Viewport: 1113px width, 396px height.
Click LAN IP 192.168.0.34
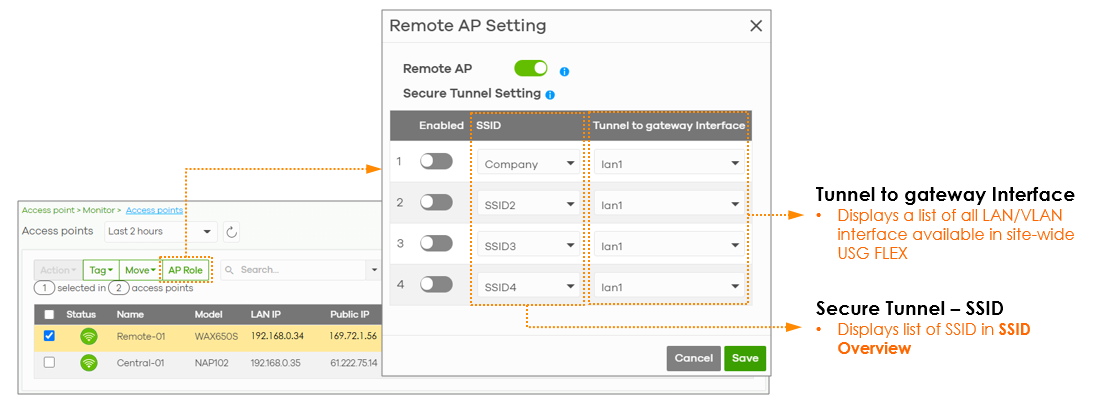point(277,337)
